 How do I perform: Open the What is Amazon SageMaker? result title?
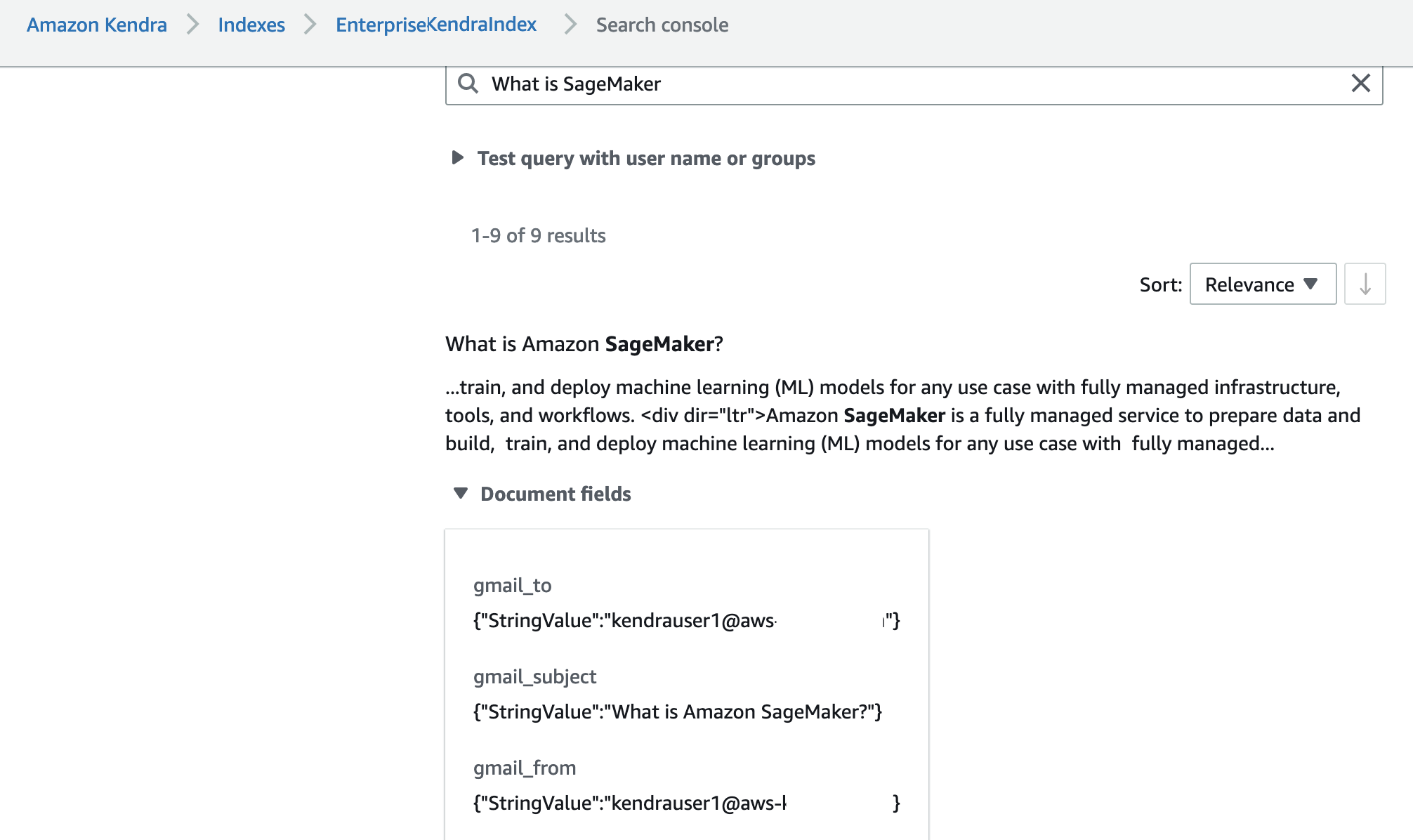pos(584,344)
